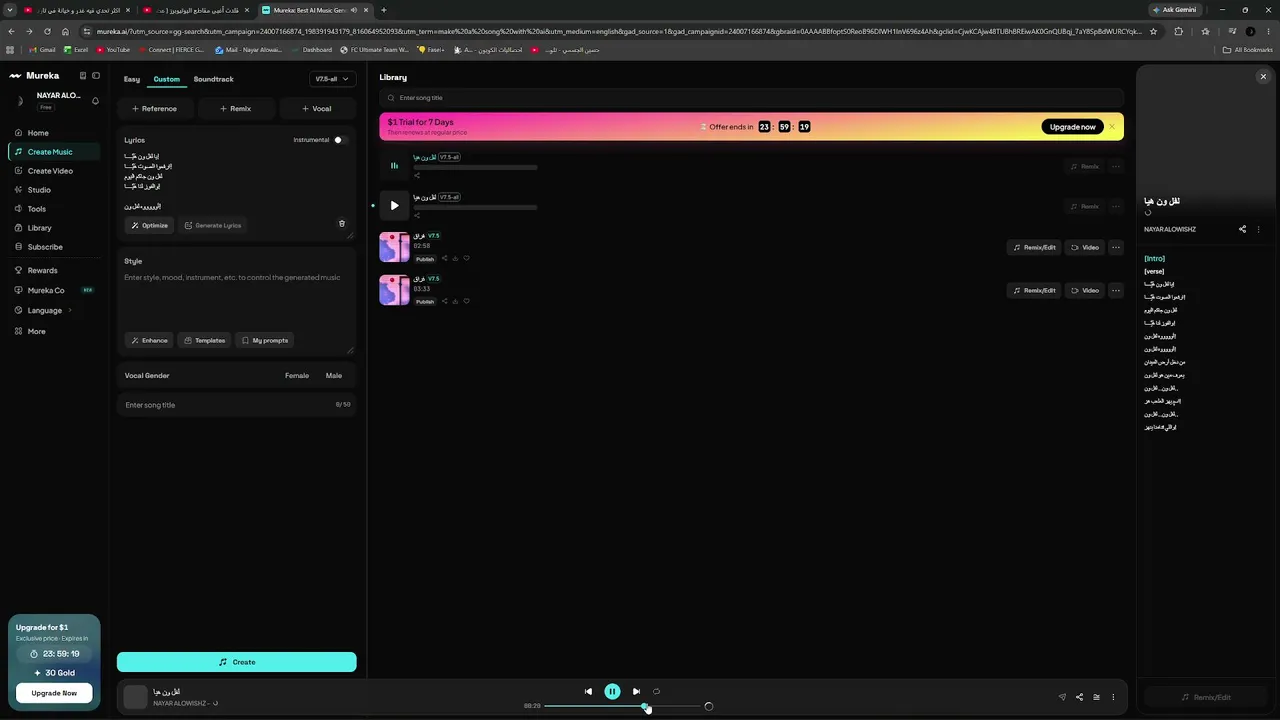Skip to the next track
The width and height of the screenshot is (1280, 720).
point(636,691)
